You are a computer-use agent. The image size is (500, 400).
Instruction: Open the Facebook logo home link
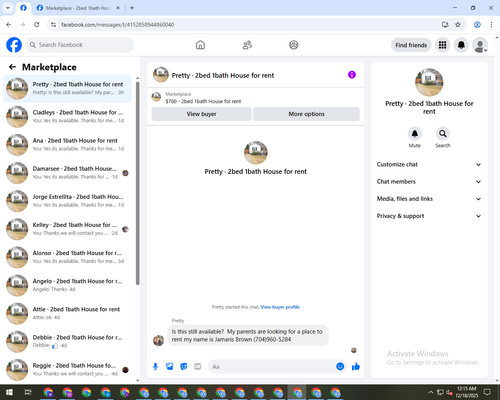(14, 45)
